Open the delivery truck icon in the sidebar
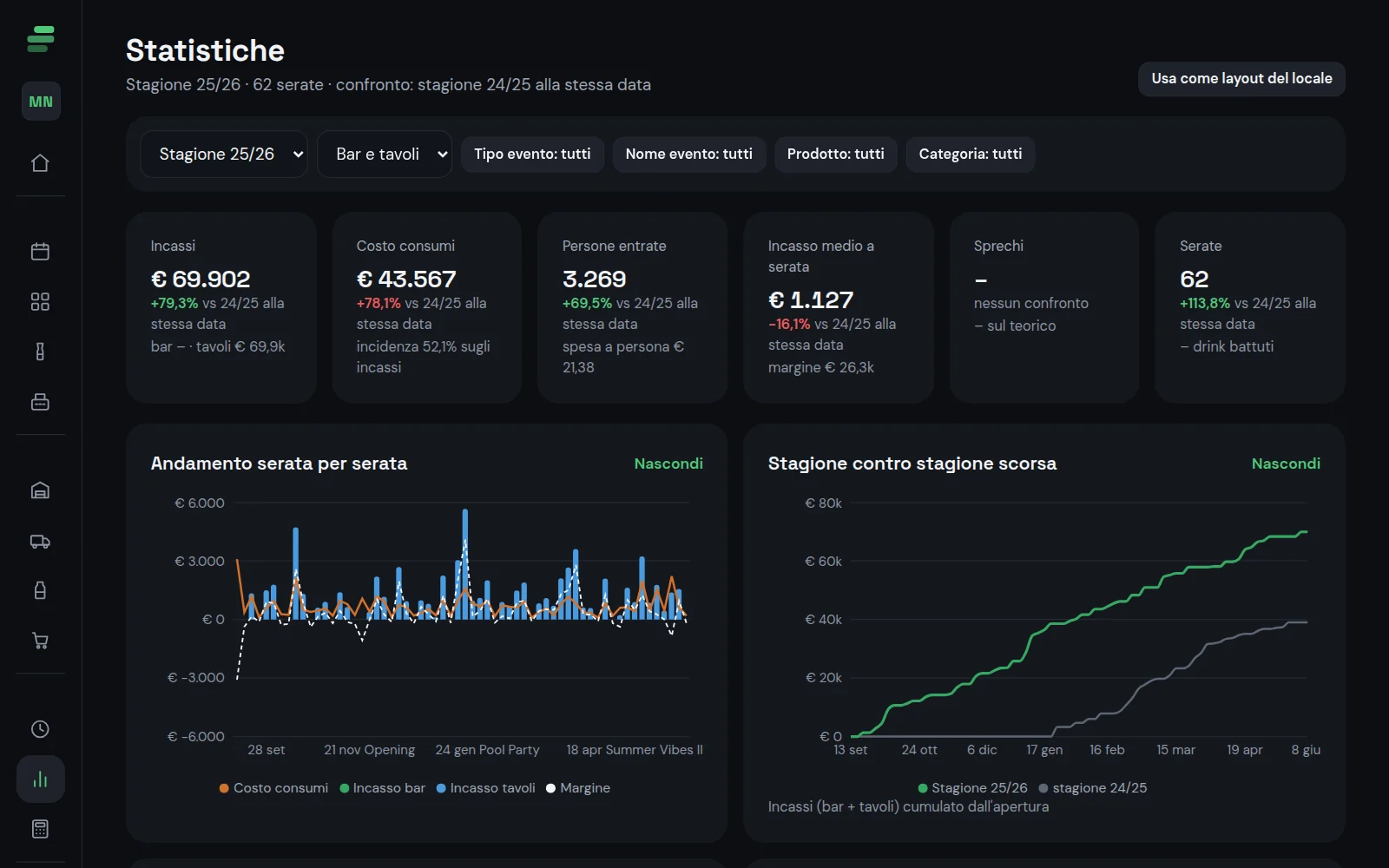Screen dimensions: 1389x868 click(x=40, y=541)
